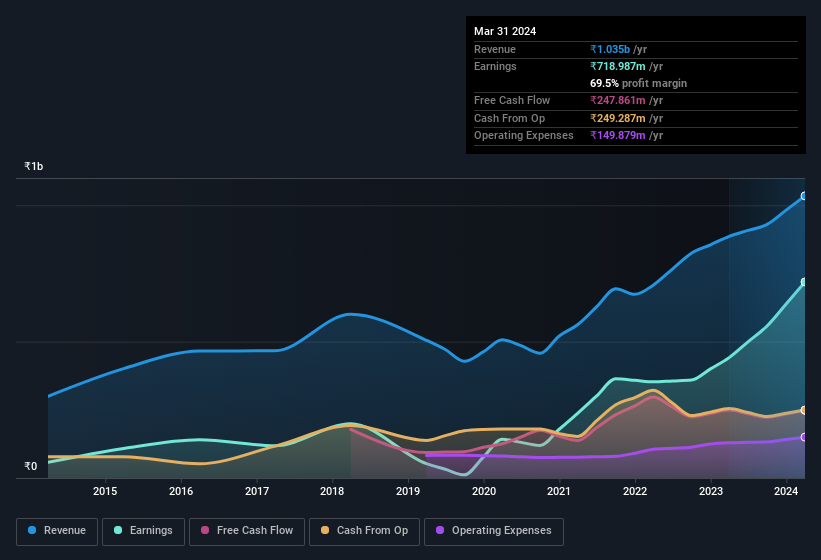
Task: Toggle the Operating Expenses legend button
Action: click(x=494, y=531)
